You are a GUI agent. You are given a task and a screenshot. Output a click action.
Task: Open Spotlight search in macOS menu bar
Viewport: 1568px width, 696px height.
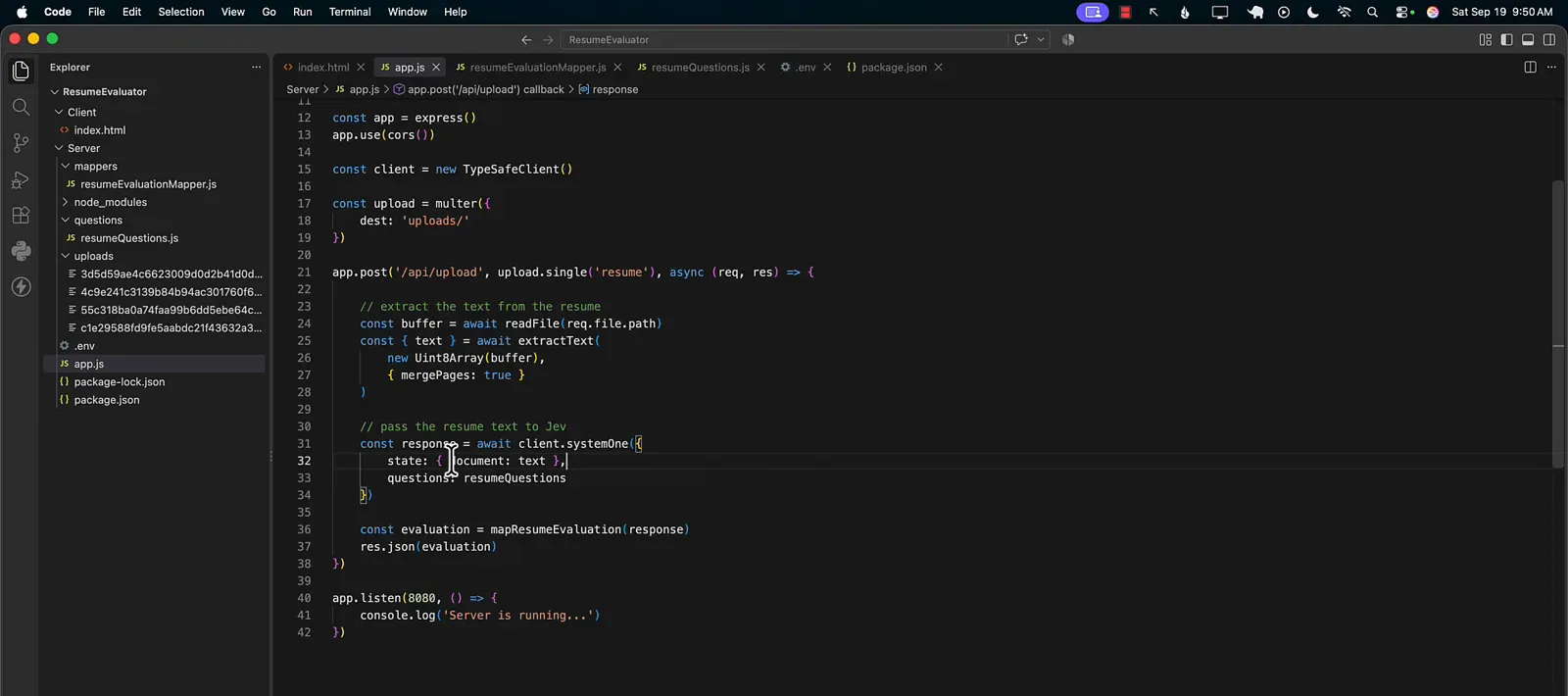point(1373,12)
